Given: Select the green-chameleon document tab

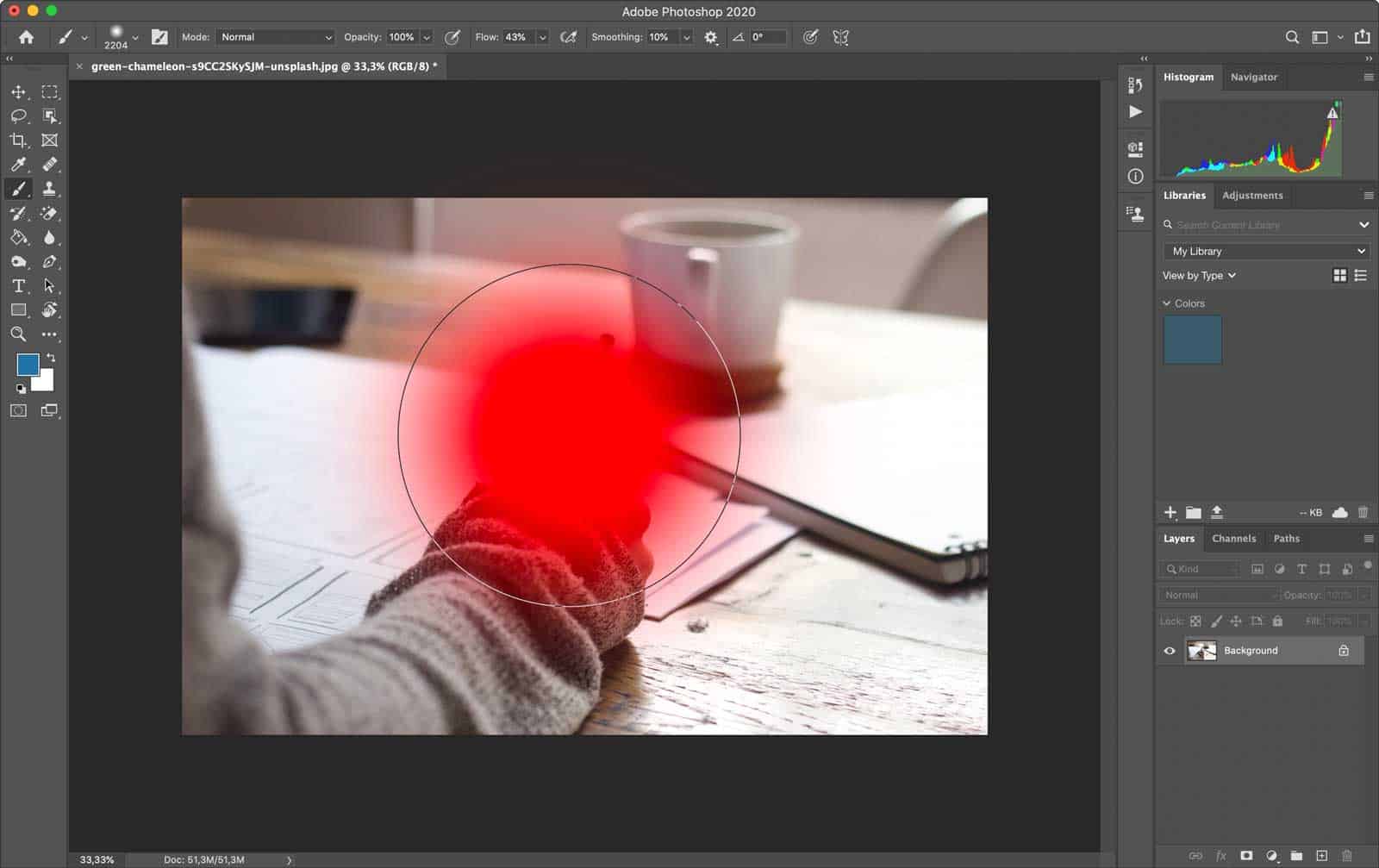Looking at the screenshot, I should (259, 66).
